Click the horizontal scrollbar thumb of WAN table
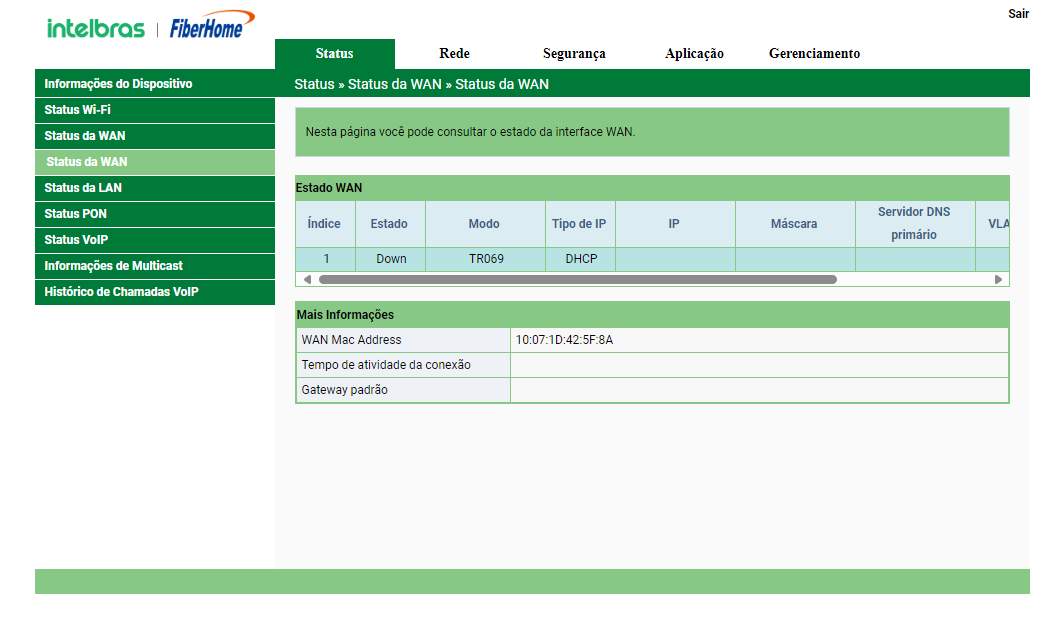Image resolution: width=1046 pixels, height=617 pixels. click(578, 279)
